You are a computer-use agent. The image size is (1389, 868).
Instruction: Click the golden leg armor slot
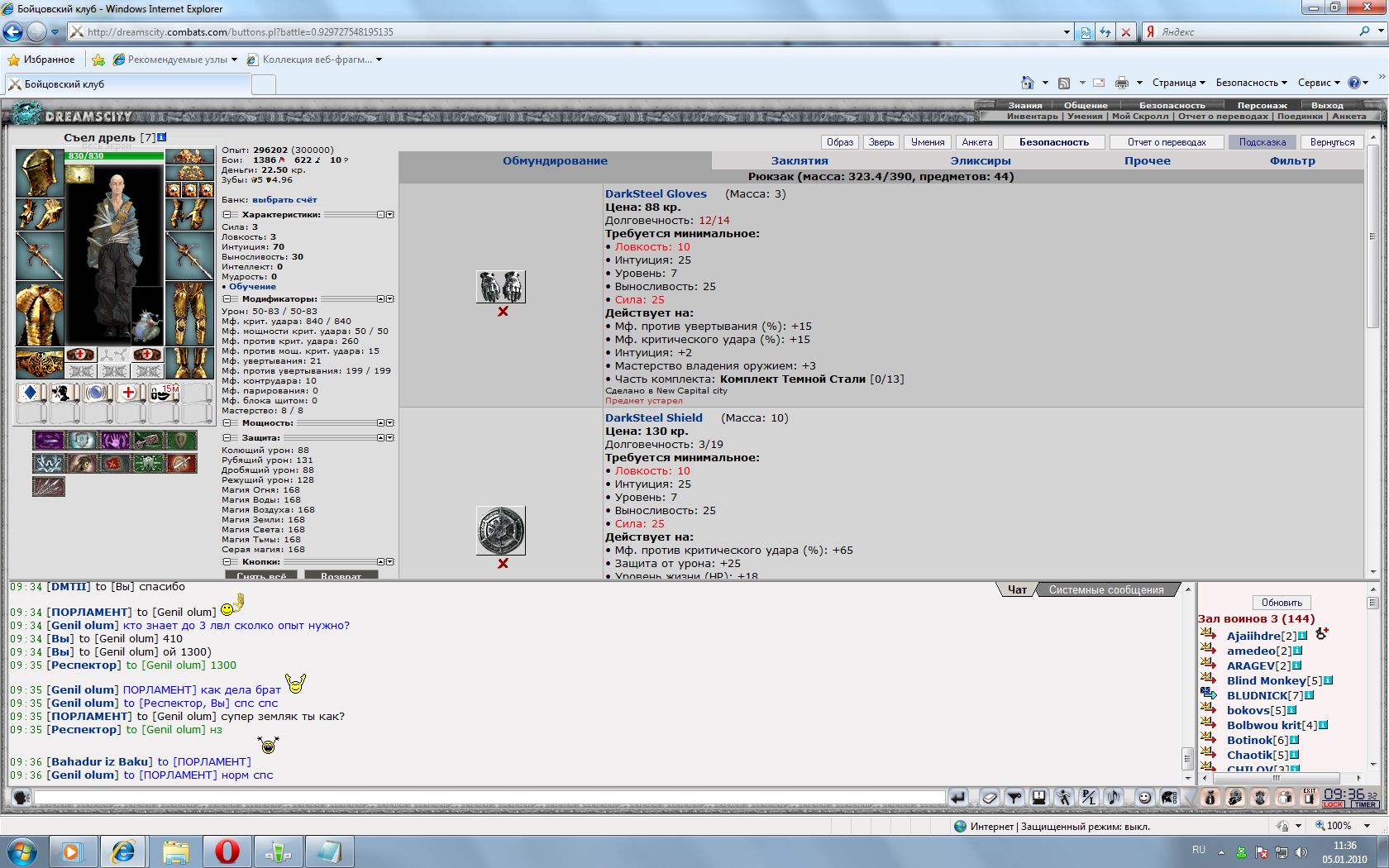click(x=189, y=312)
